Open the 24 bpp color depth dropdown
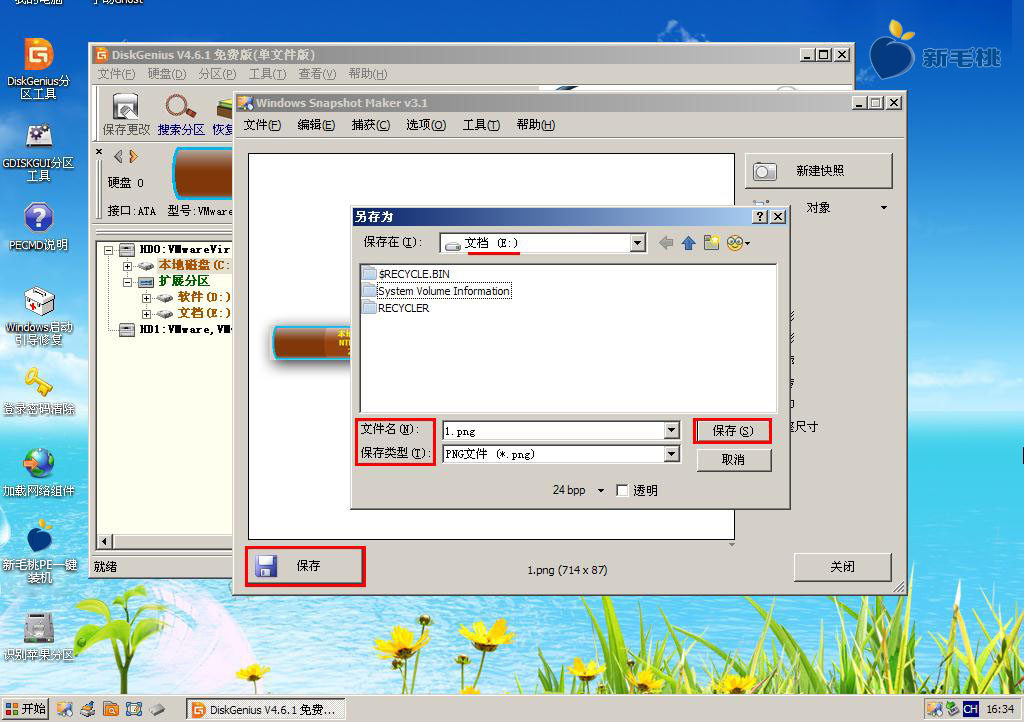1024x722 pixels. click(x=601, y=491)
